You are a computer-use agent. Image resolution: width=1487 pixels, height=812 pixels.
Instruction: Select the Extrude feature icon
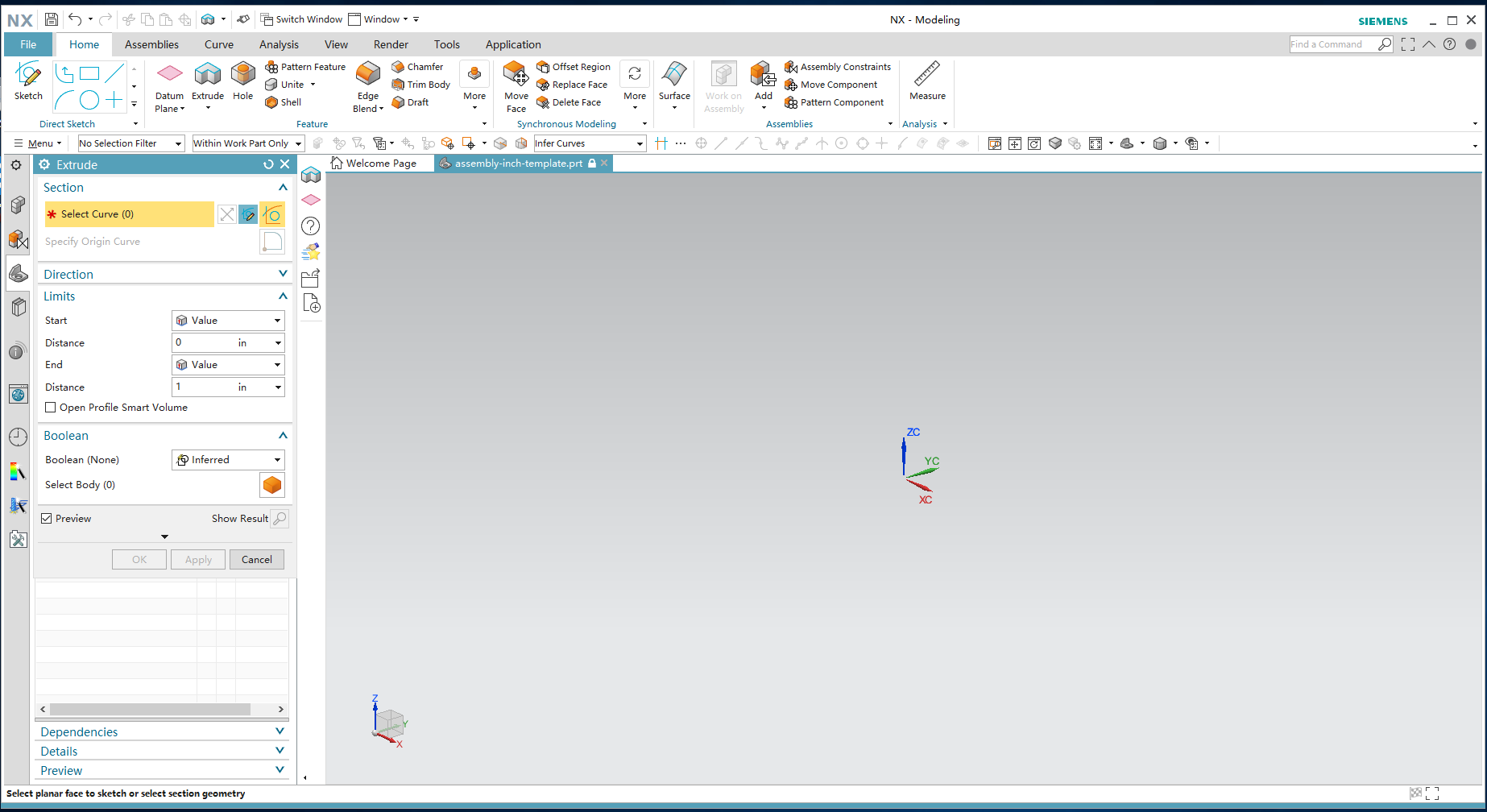pos(208,81)
